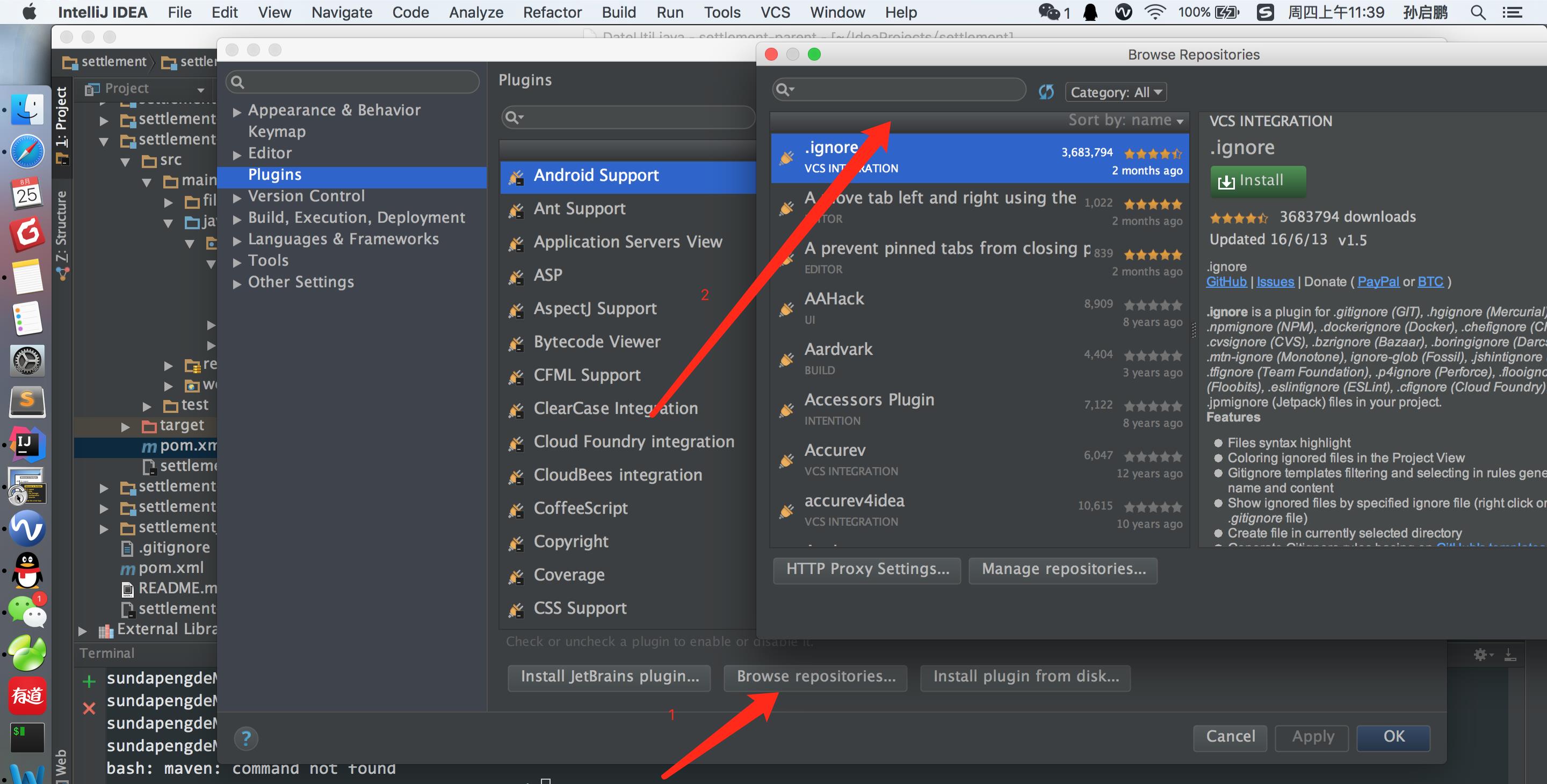Add a new terminal session with green plus

[89, 681]
